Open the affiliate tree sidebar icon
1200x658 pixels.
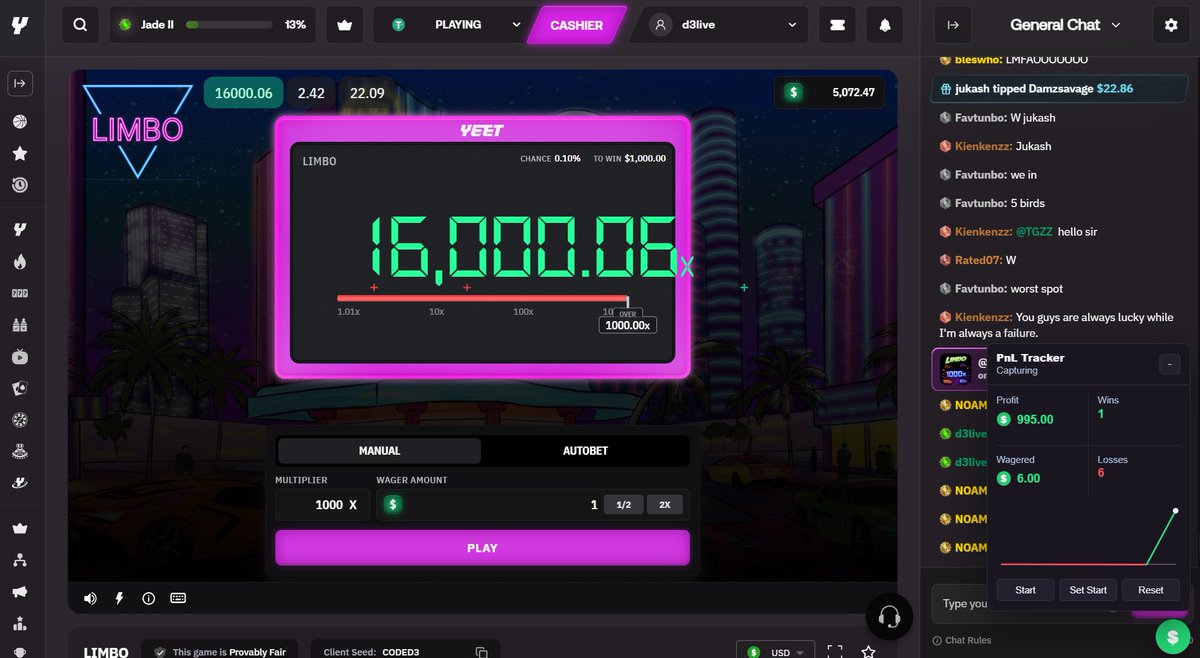(20, 560)
